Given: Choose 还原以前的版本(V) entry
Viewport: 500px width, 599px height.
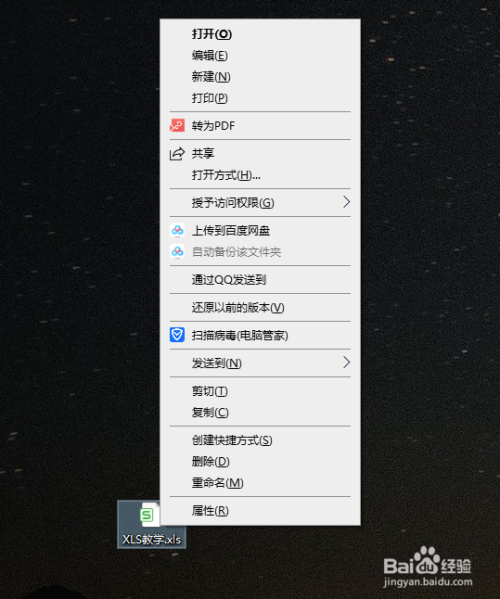Looking at the screenshot, I should 260,308.
